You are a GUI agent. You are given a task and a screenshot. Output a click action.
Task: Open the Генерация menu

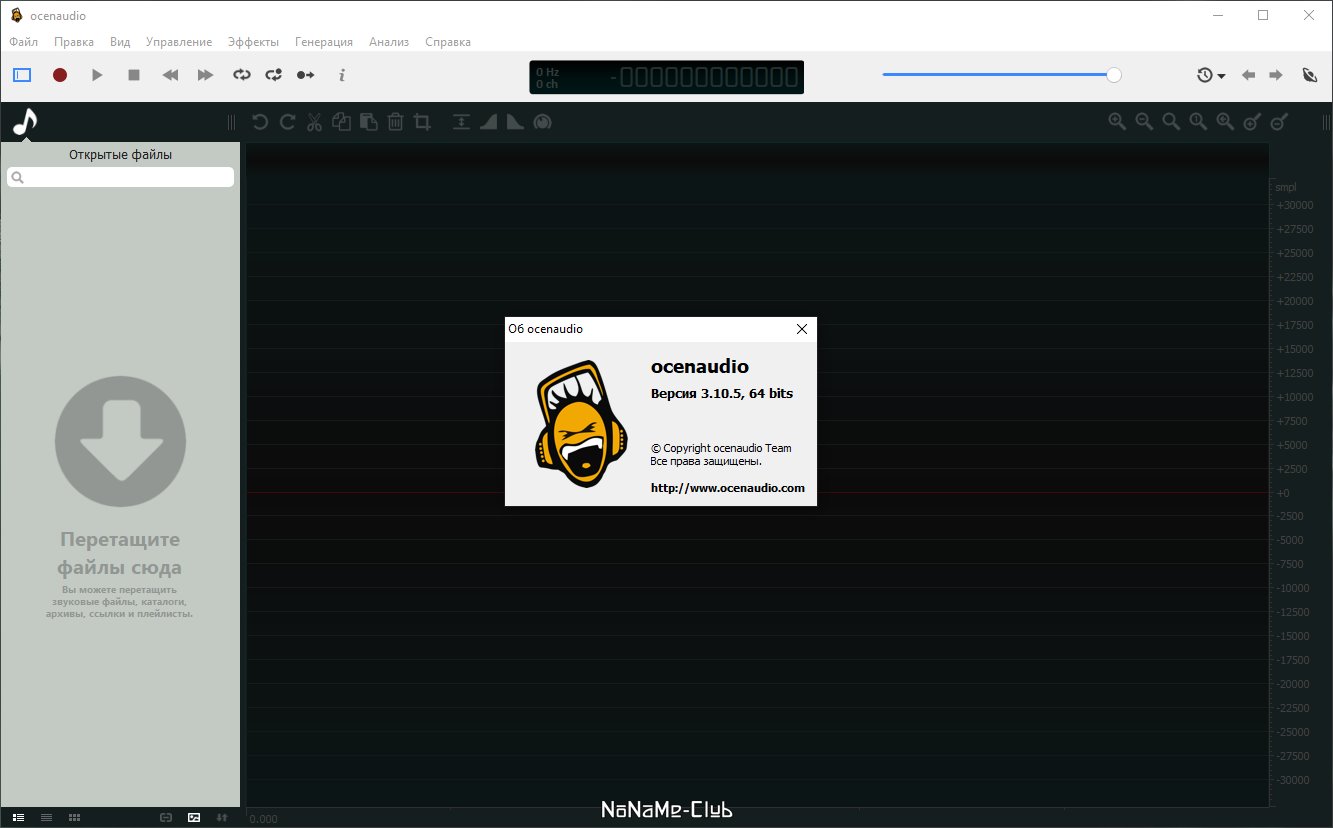pyautogui.click(x=324, y=42)
